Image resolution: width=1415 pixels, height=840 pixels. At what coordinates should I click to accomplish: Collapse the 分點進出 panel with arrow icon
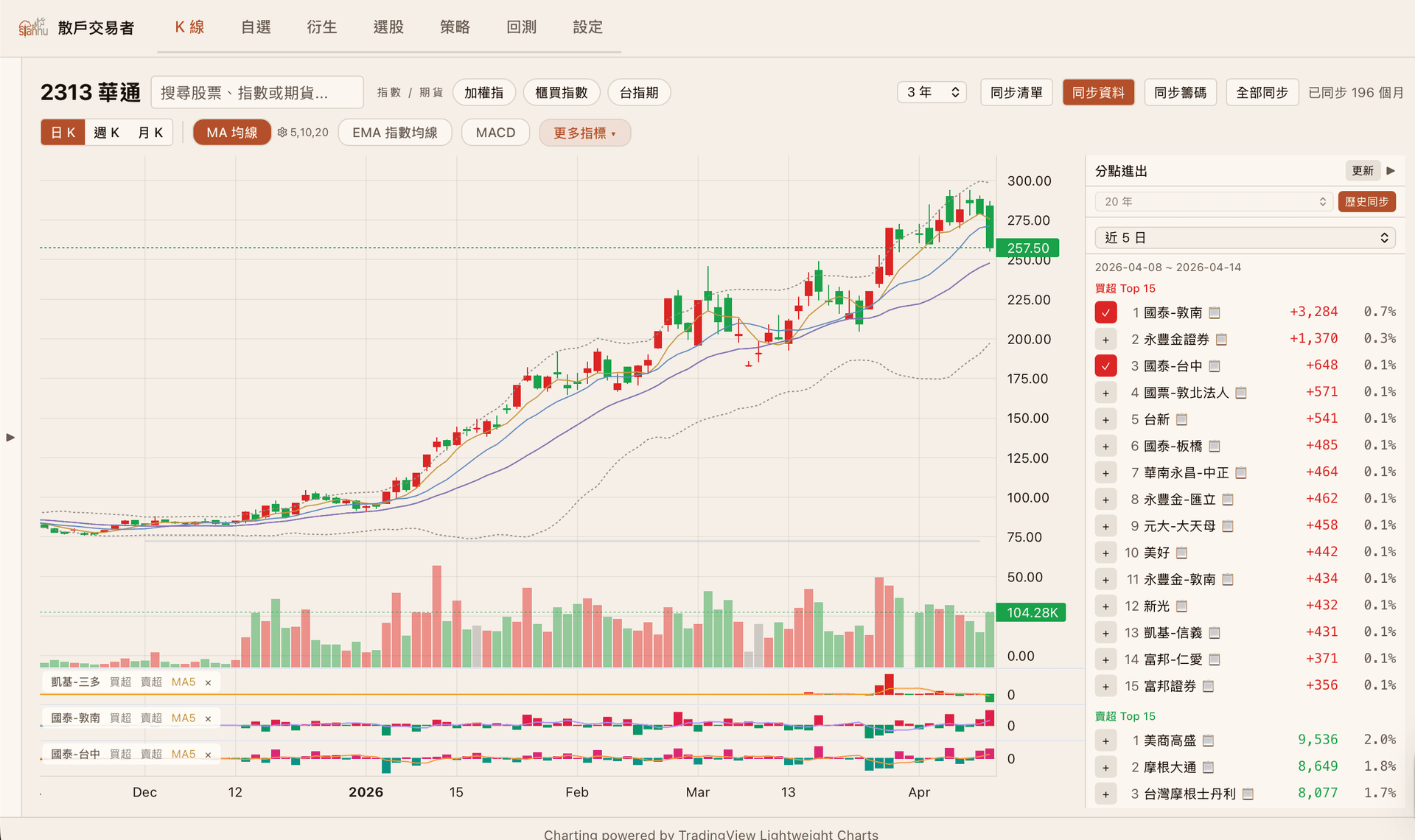pyautogui.click(x=1391, y=171)
